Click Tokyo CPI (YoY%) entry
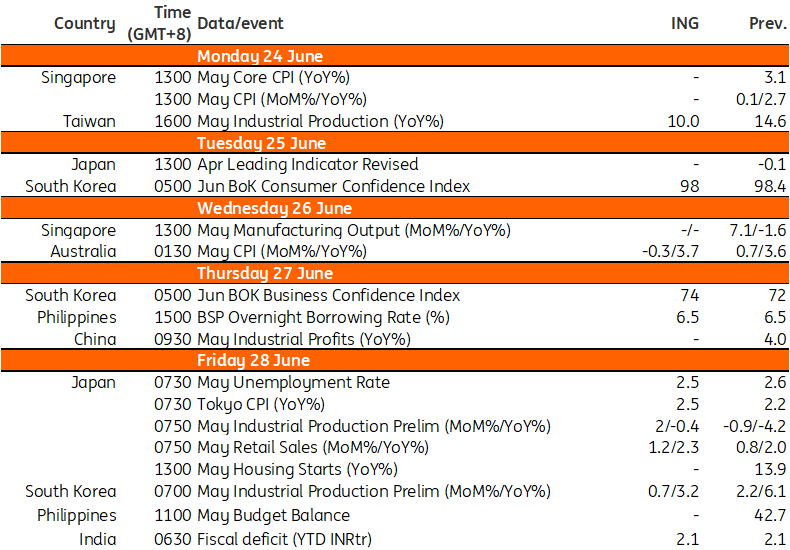790x550 pixels. click(261, 404)
